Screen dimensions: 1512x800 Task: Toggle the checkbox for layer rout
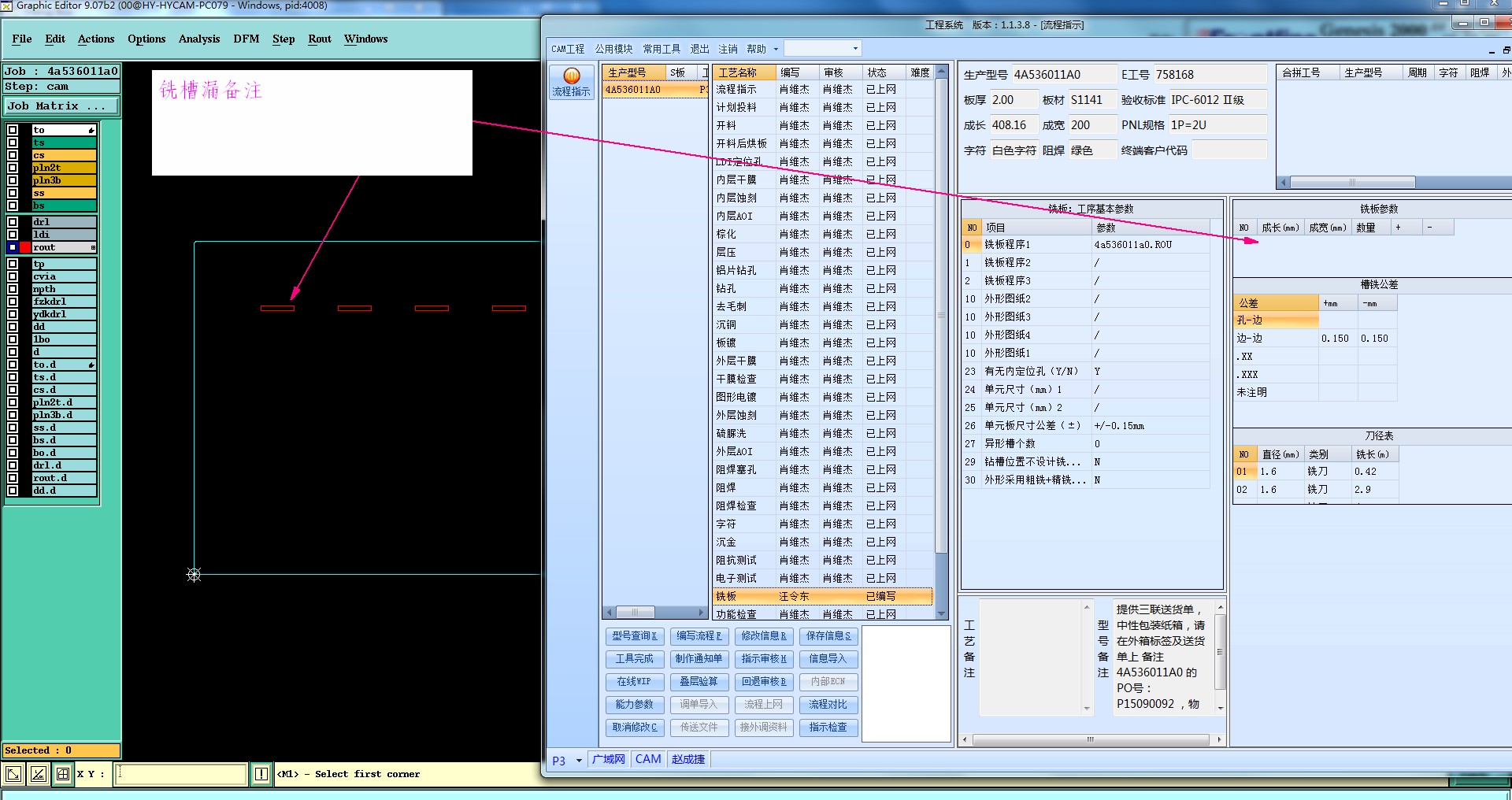[x=13, y=247]
